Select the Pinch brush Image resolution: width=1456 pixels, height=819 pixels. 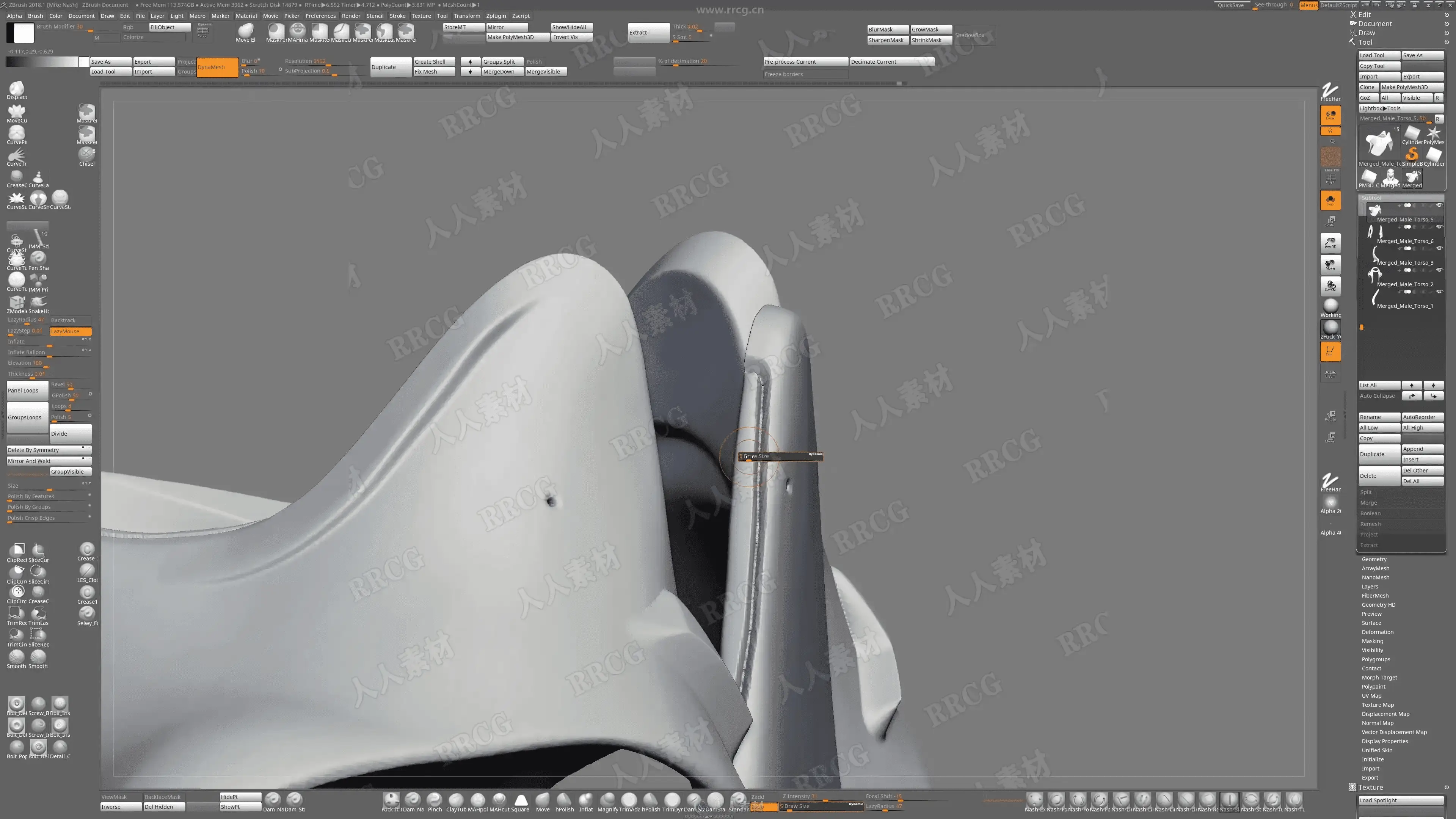pos(434,800)
